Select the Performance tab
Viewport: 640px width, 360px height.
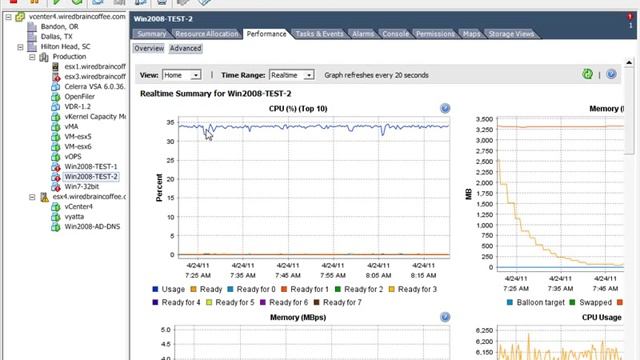click(266, 34)
